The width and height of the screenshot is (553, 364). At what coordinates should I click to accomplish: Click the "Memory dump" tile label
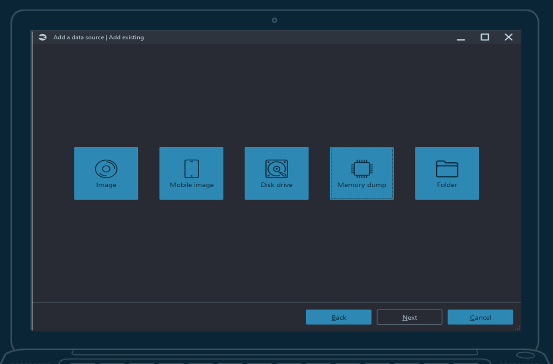click(x=362, y=185)
